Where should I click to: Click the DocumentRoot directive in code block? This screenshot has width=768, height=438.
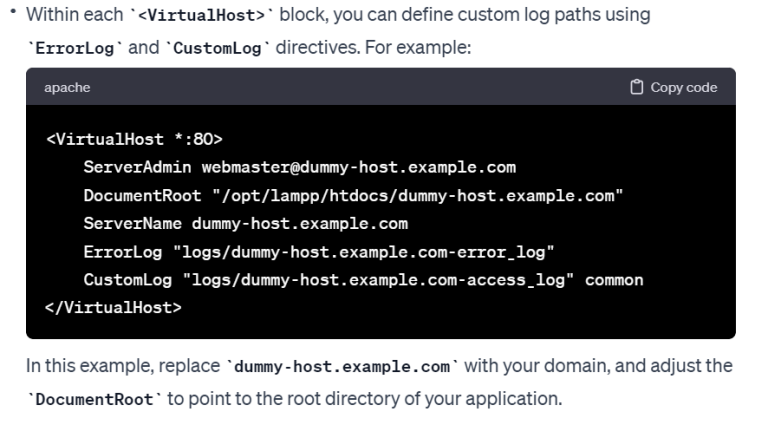point(142,195)
